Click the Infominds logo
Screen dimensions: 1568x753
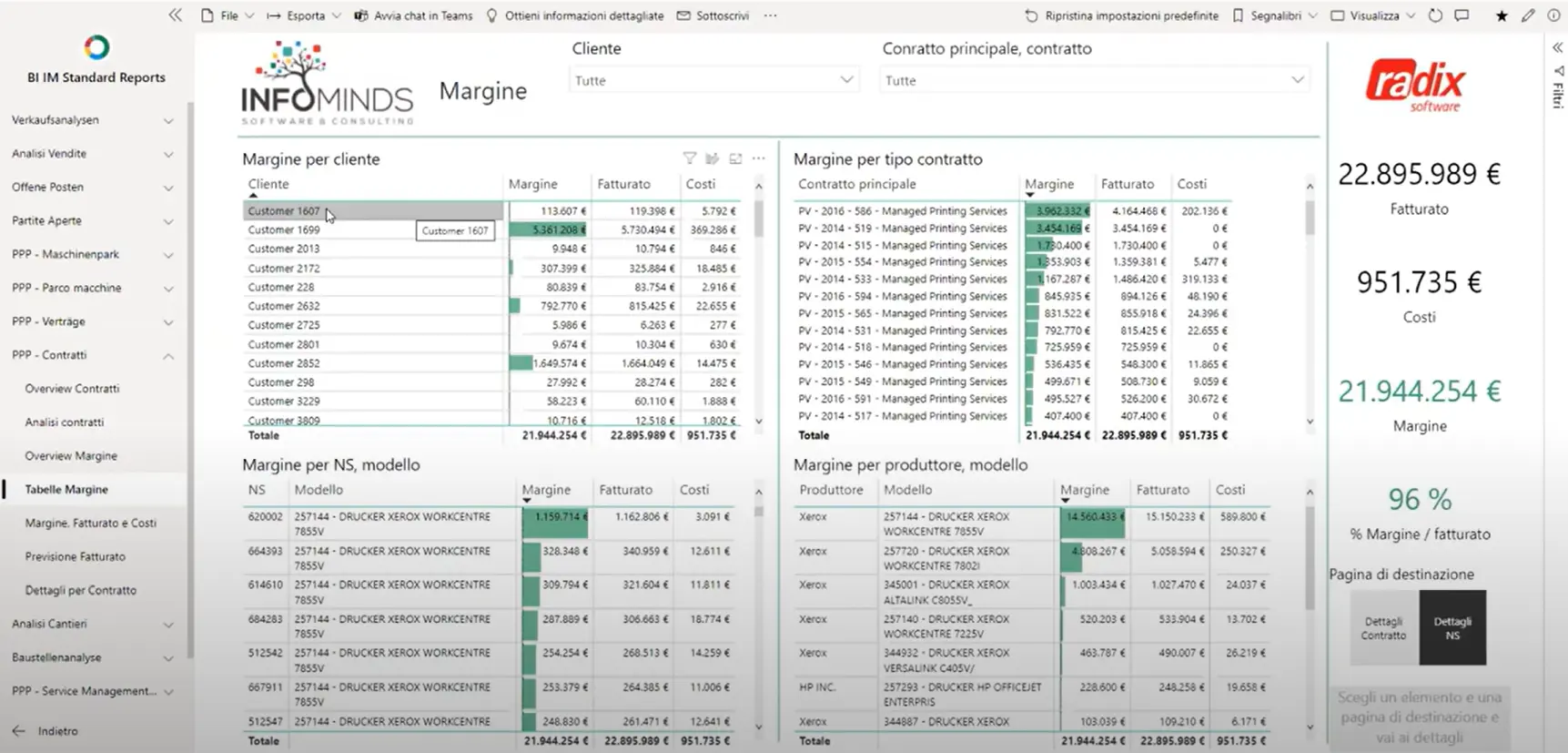[x=327, y=83]
